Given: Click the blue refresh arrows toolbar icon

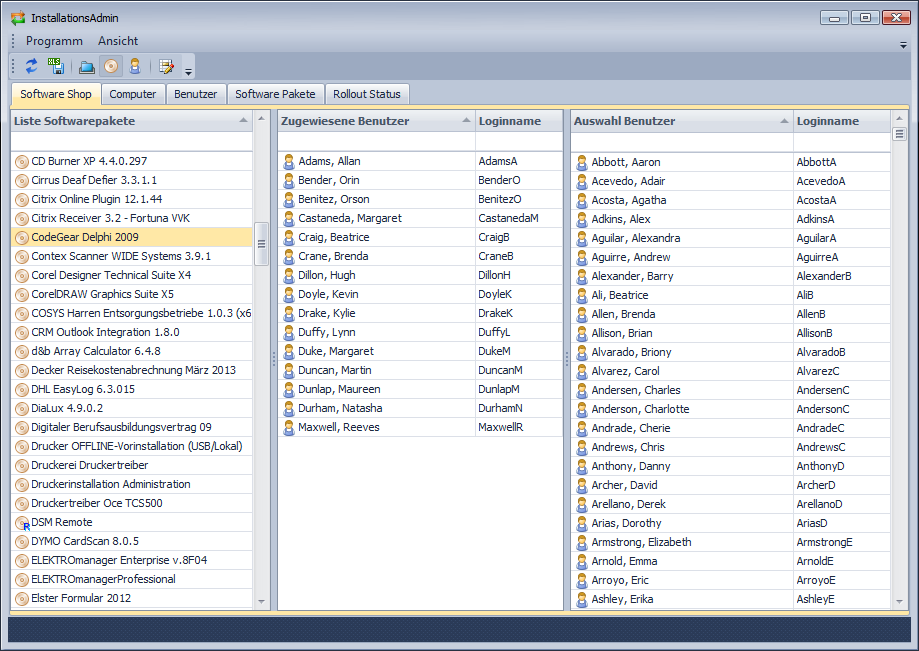Looking at the screenshot, I should click(31, 67).
